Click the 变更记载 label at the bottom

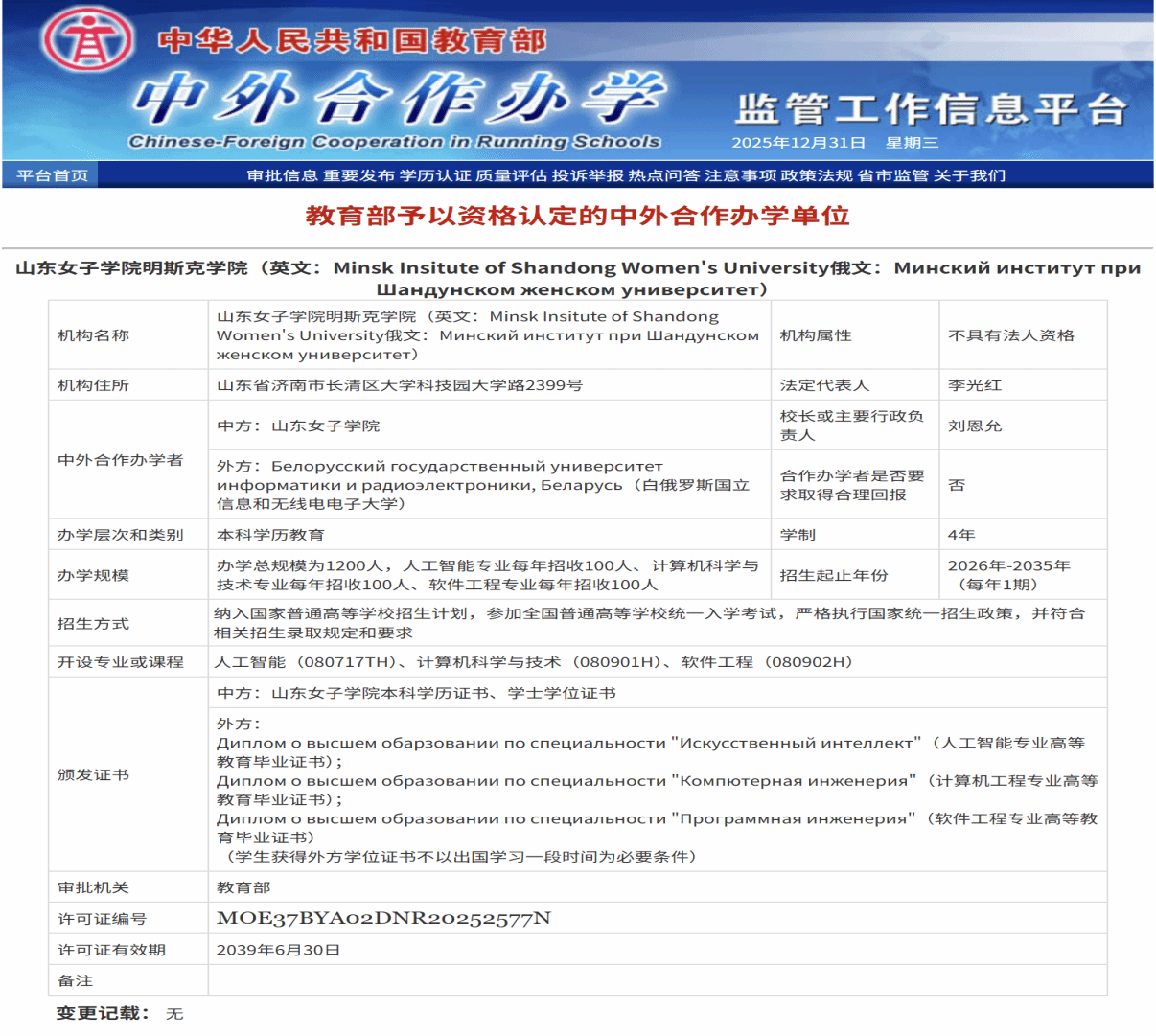(102, 1013)
